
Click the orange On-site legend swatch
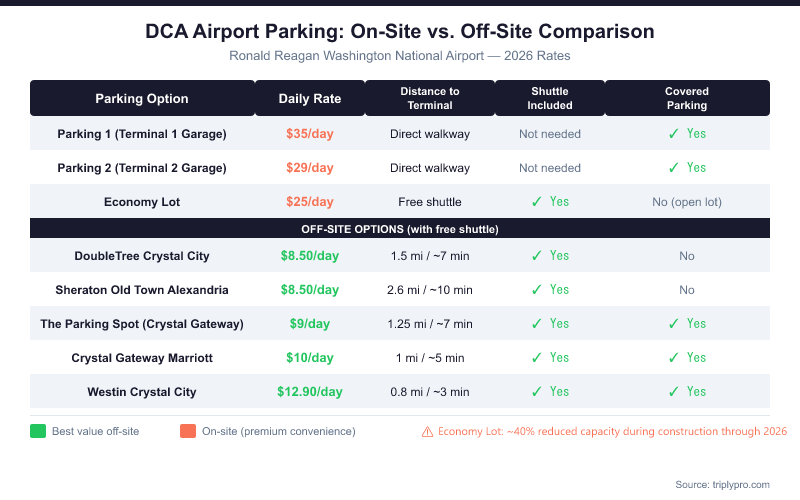click(x=187, y=432)
